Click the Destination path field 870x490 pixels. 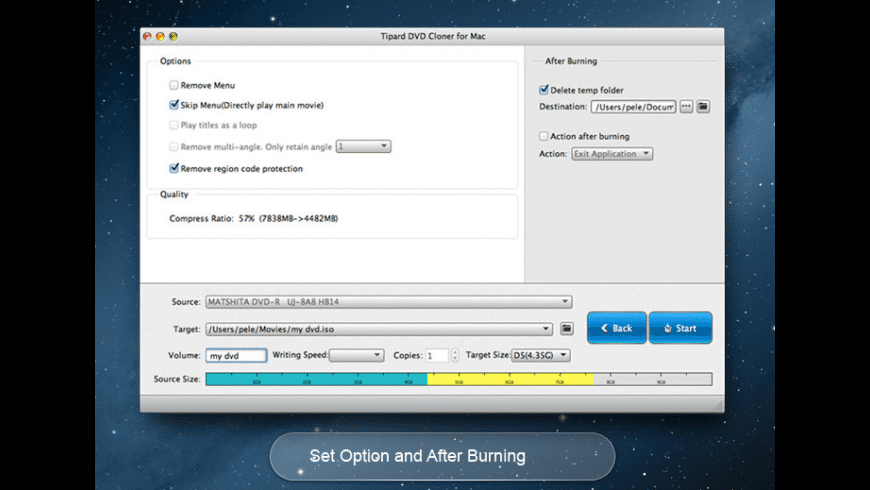634,107
